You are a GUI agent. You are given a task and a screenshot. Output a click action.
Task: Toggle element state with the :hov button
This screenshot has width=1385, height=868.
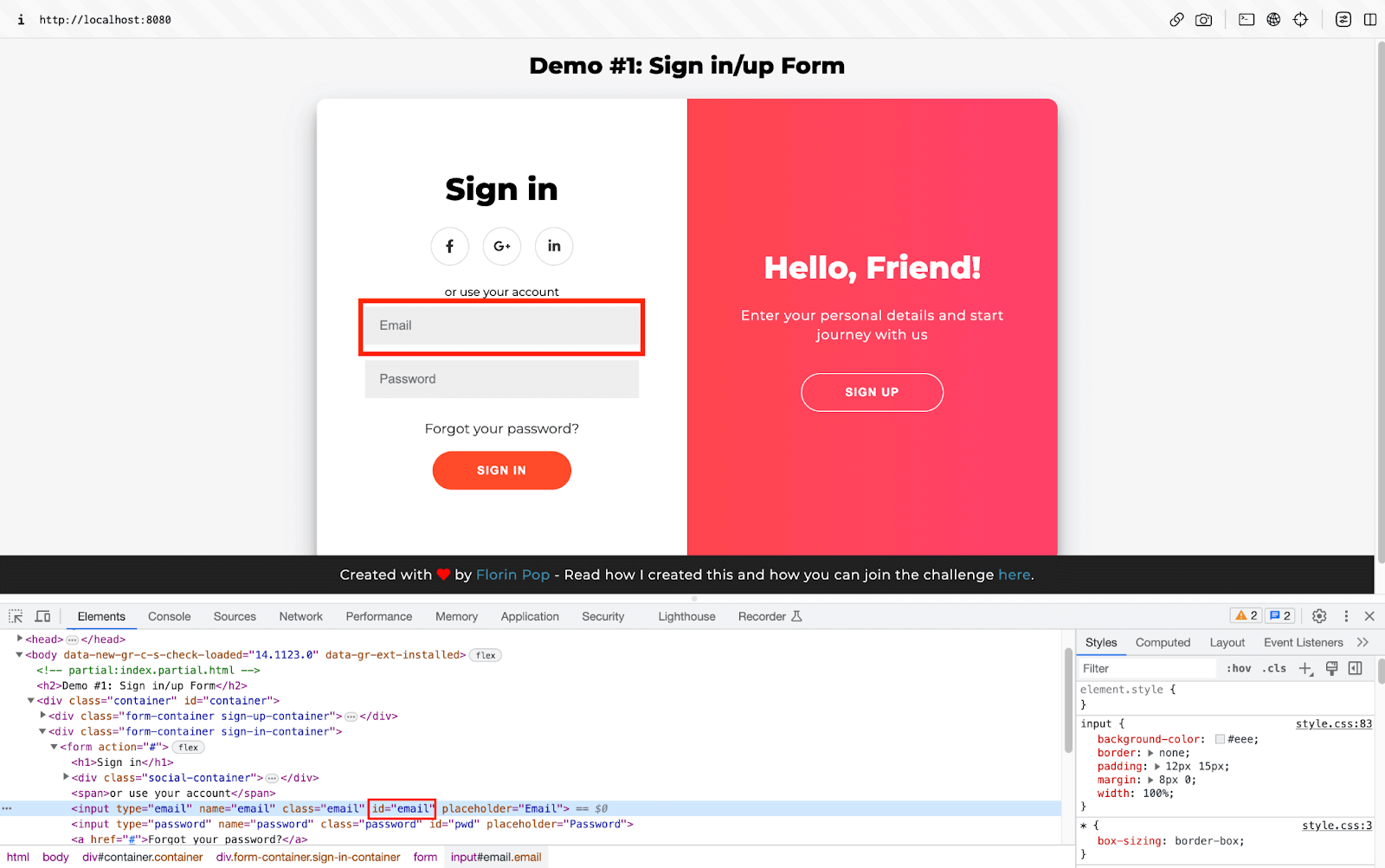click(x=1238, y=668)
